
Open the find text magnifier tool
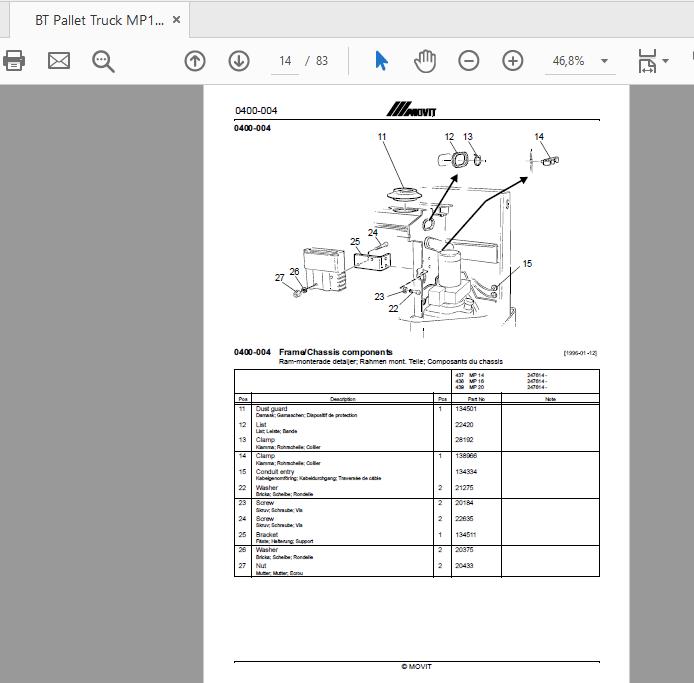pos(103,61)
